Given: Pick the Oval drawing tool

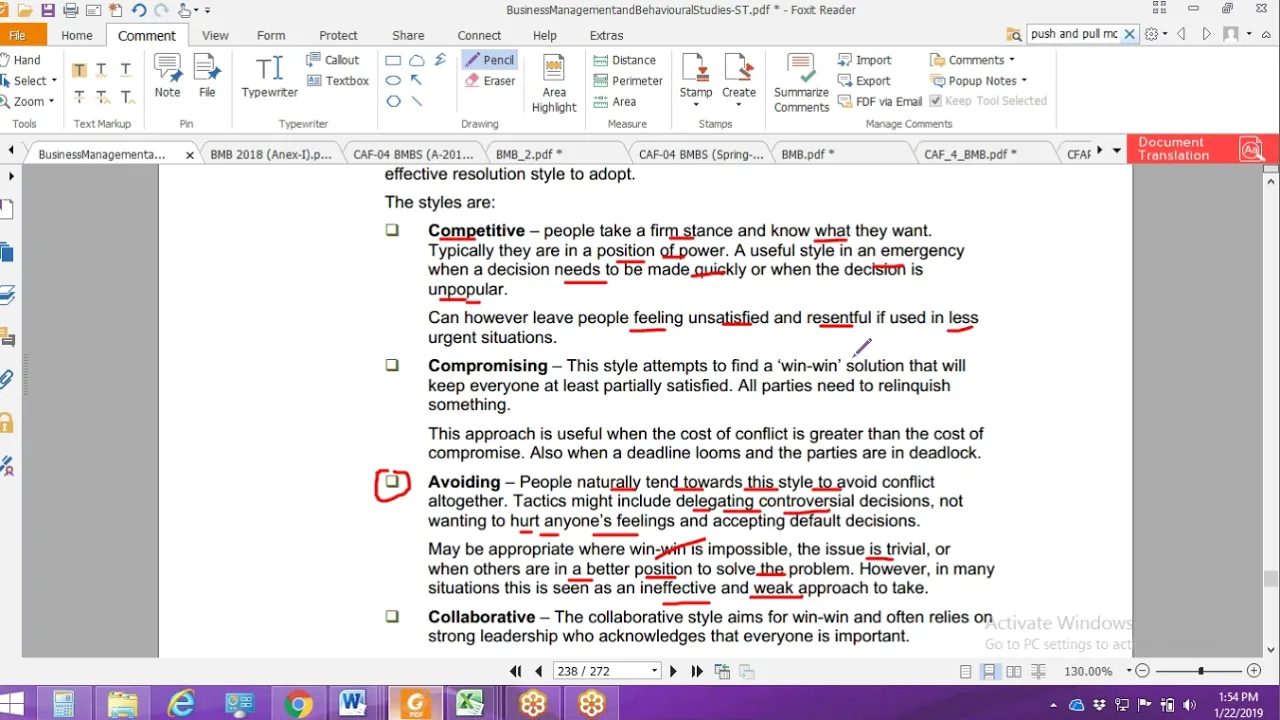Looking at the screenshot, I should click(393, 81).
